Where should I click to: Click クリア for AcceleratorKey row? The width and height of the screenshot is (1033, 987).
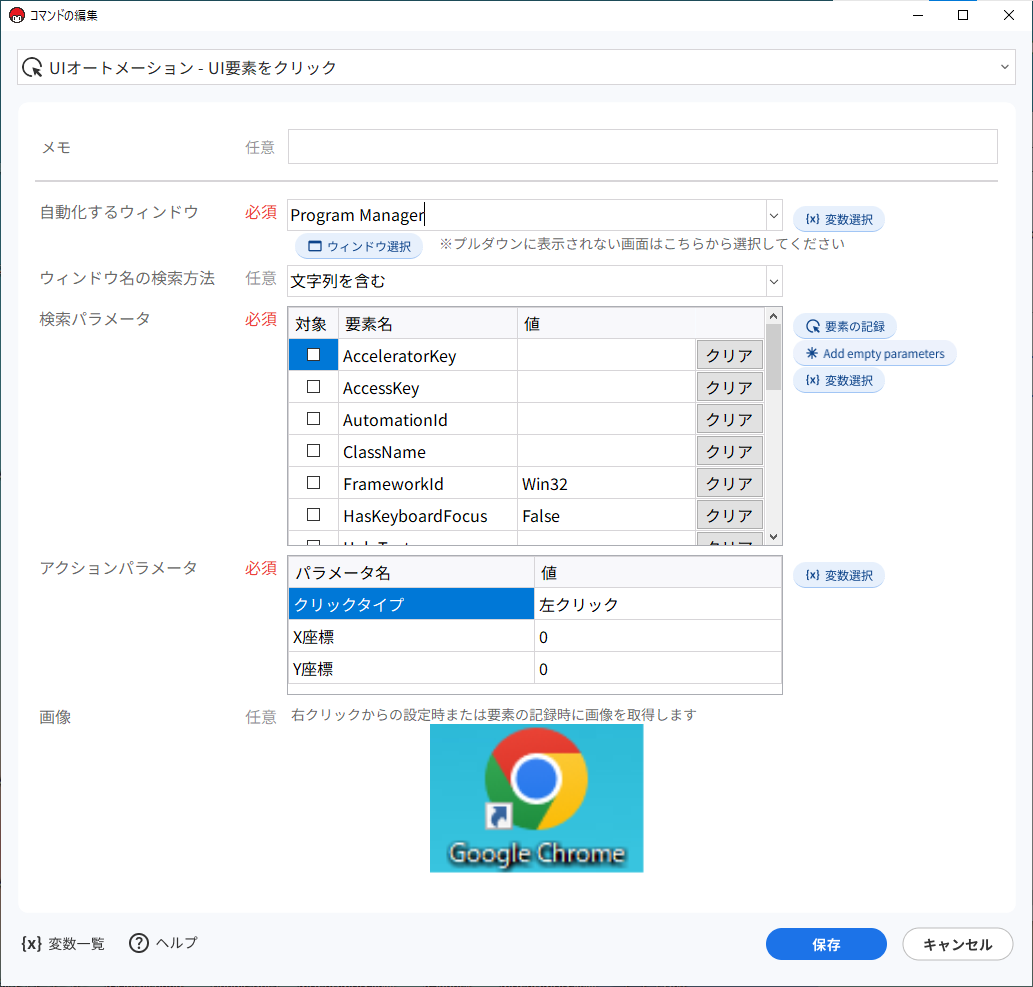pos(729,355)
